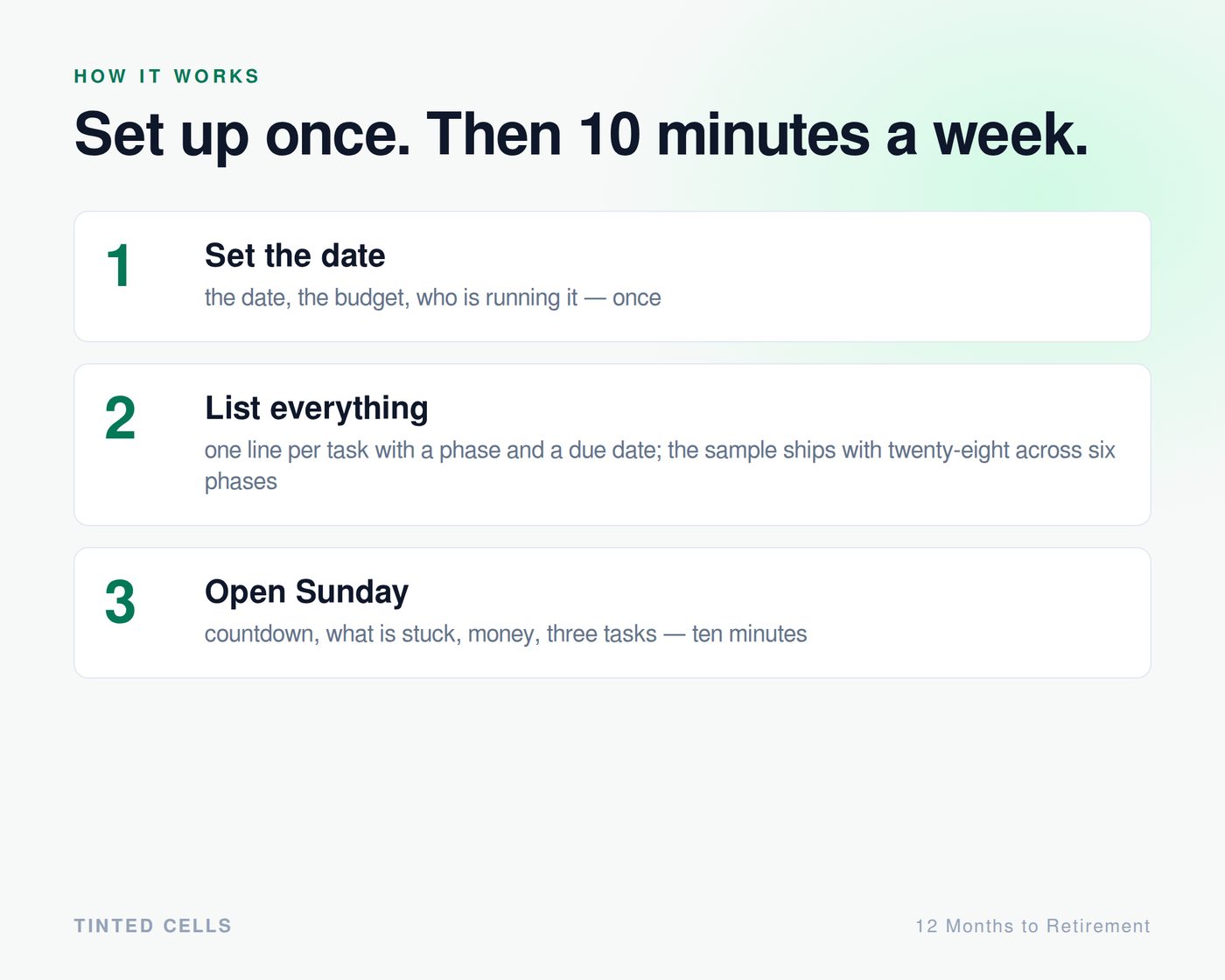This screenshot has height=980, width=1225.
Task: Select the 'Open Sunday' heading
Action: point(306,591)
